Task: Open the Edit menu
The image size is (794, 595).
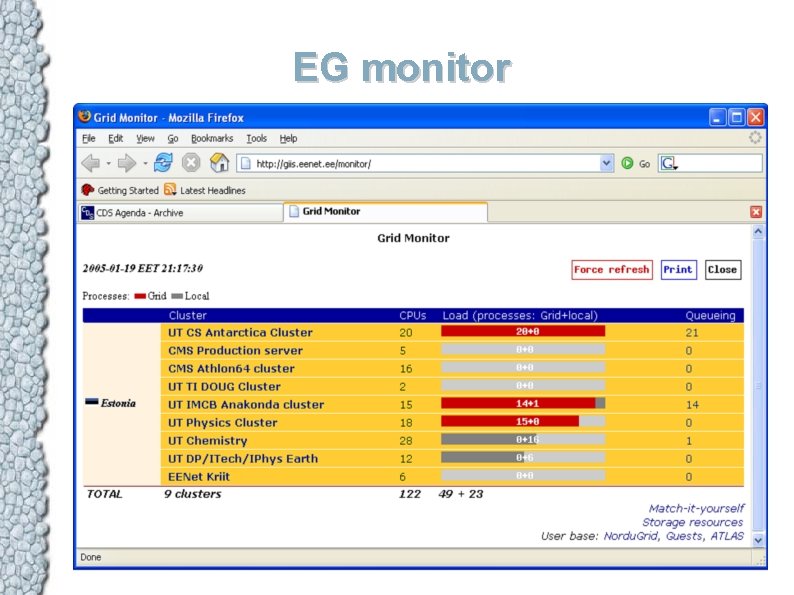Action: click(x=115, y=138)
